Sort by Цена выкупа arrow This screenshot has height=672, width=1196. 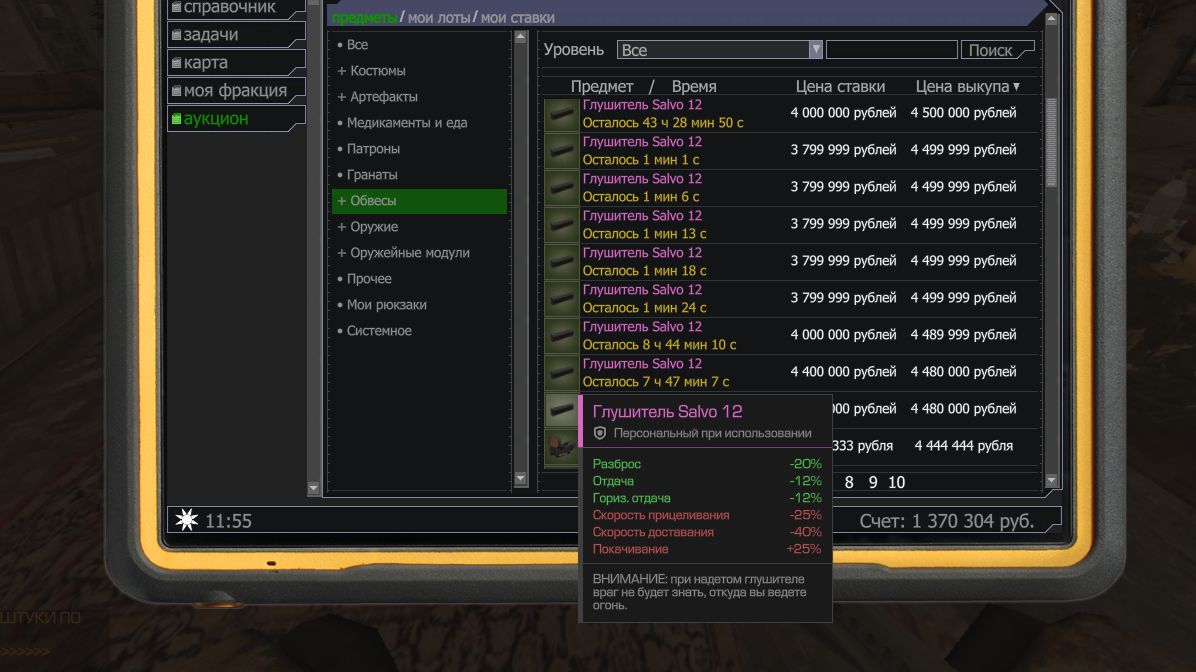1016,87
